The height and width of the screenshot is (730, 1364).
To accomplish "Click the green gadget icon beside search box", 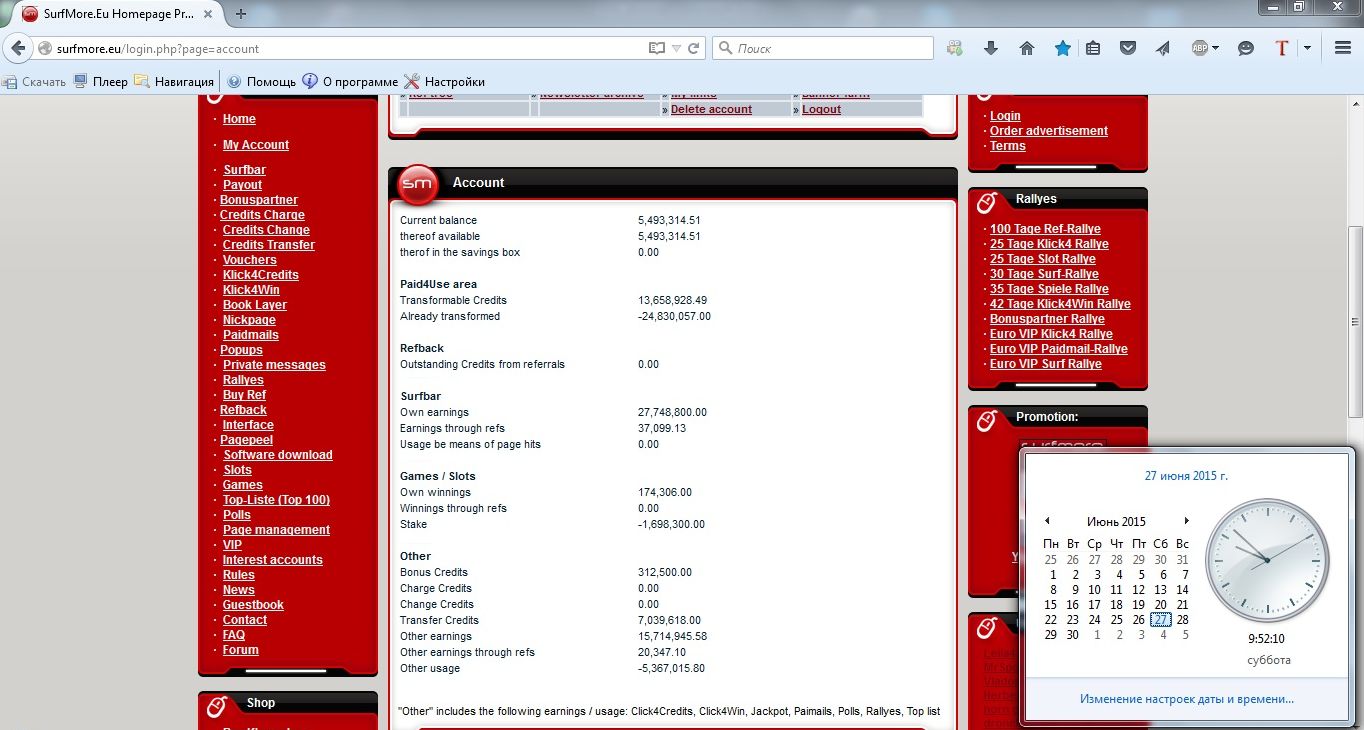I will coord(955,48).
